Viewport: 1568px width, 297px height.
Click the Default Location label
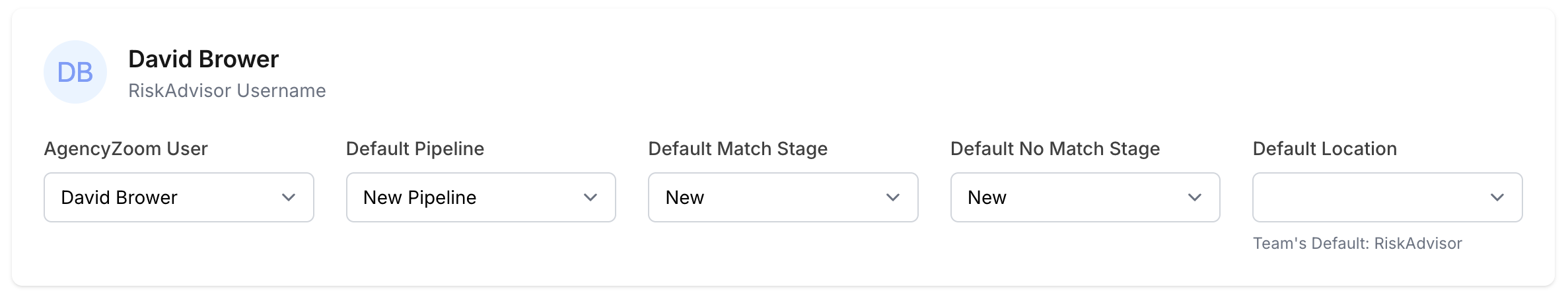[1324, 148]
